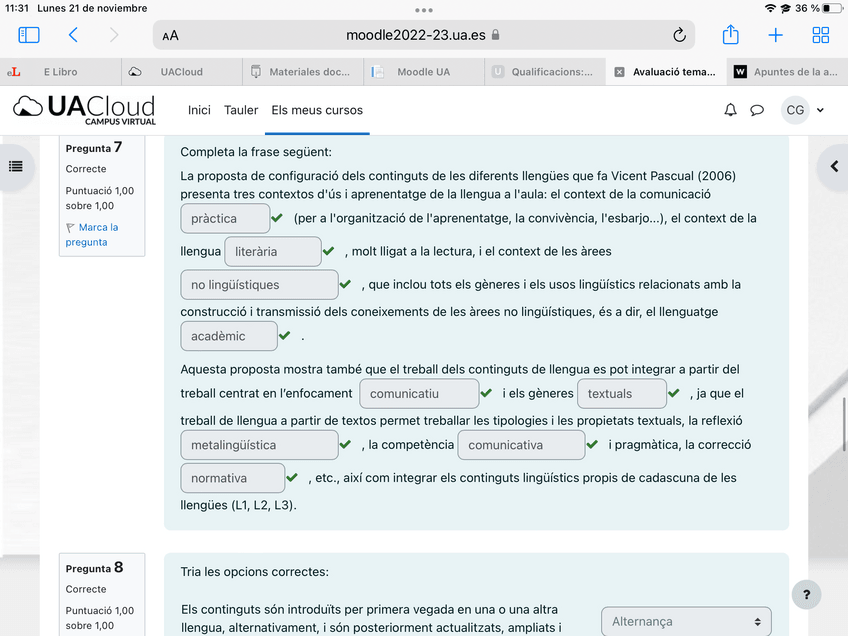The image size is (848, 636).
Task: Open notifications bell icon
Action: pyautogui.click(x=730, y=110)
